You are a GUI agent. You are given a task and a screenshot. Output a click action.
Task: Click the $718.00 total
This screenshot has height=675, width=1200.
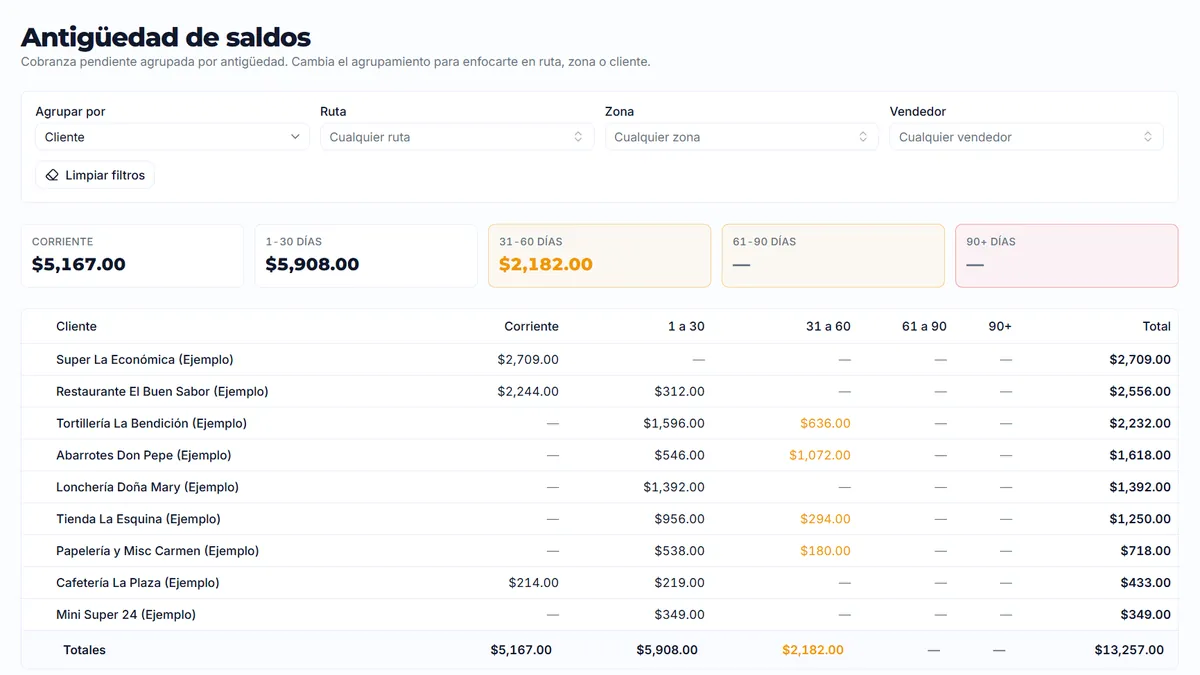click(x=1146, y=552)
